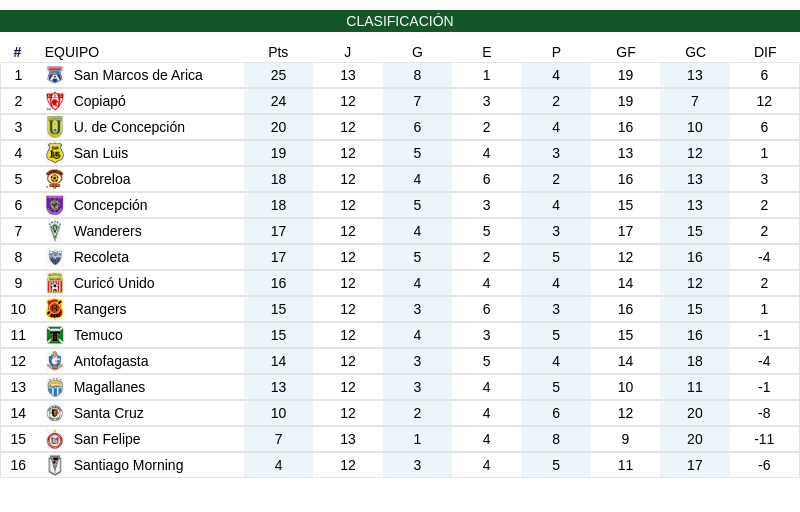
Task: Select the Recoleta team name
Action: 101,257
